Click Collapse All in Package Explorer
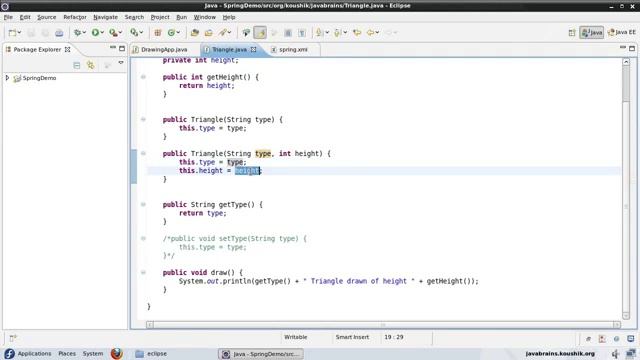The height and width of the screenshot is (360, 640). pos(76,65)
